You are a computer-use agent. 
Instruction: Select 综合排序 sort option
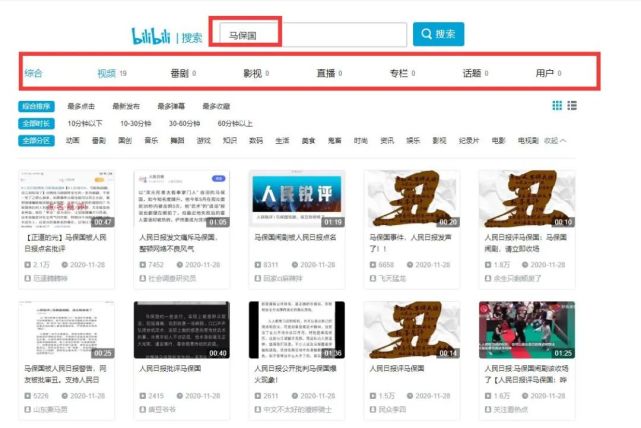(36, 106)
